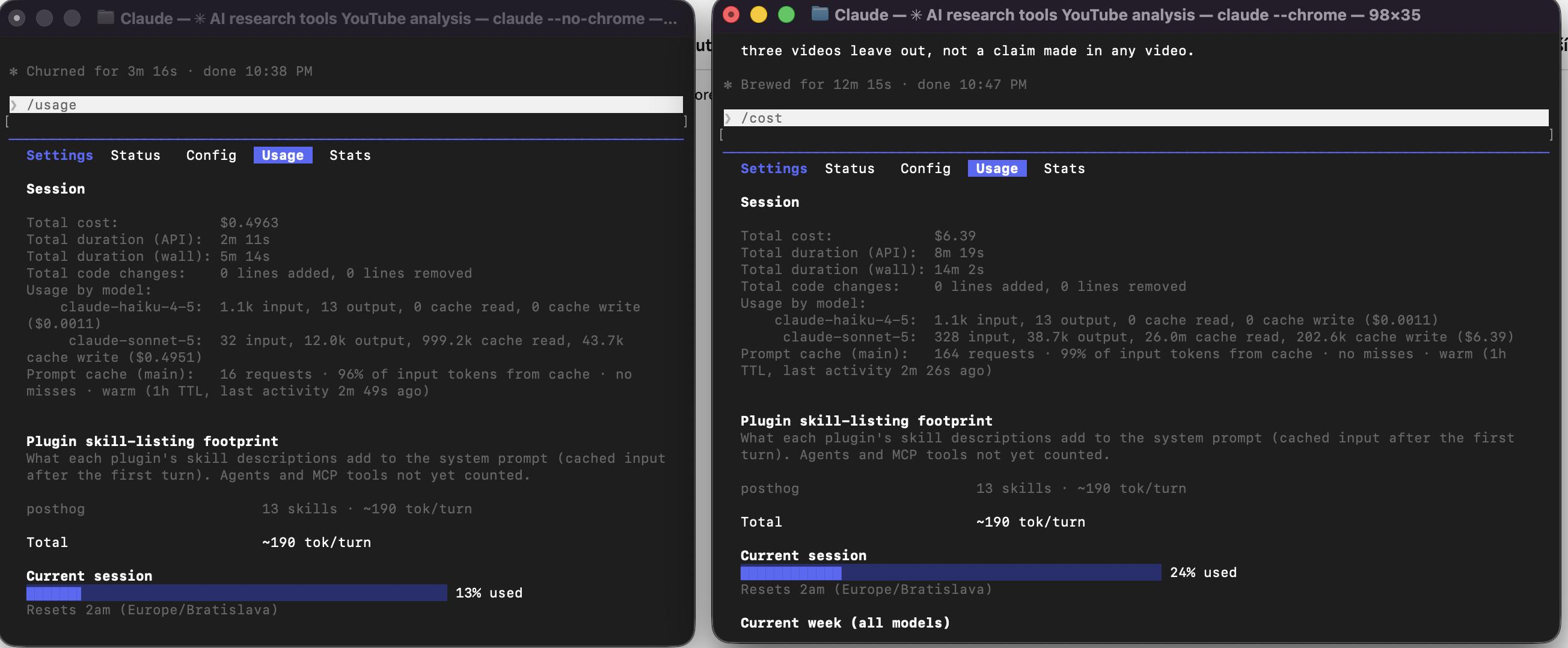Image resolution: width=1568 pixels, height=648 pixels.
Task: Click the /cost command input line
Action: (1136, 118)
